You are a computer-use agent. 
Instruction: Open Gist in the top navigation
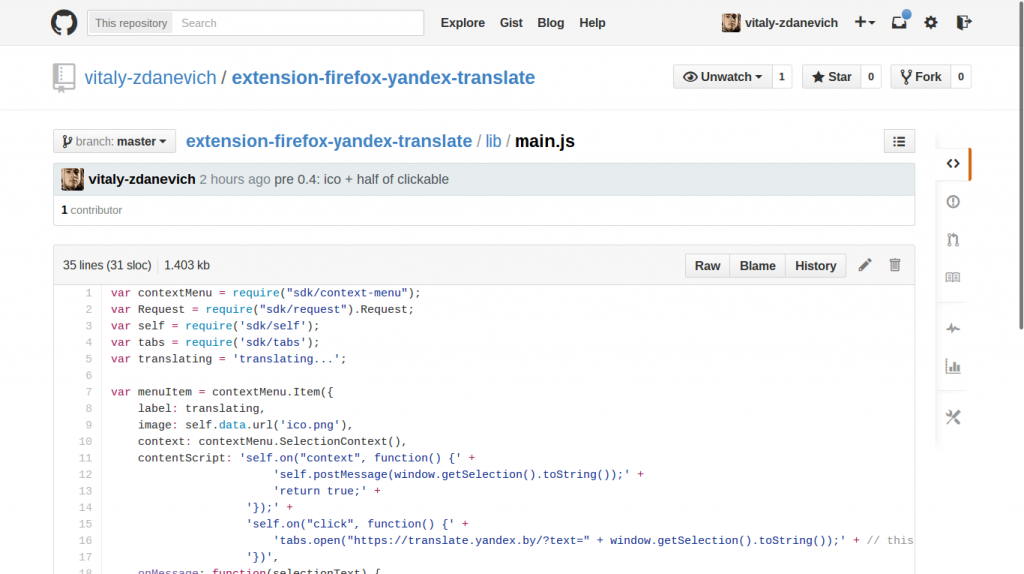point(511,23)
